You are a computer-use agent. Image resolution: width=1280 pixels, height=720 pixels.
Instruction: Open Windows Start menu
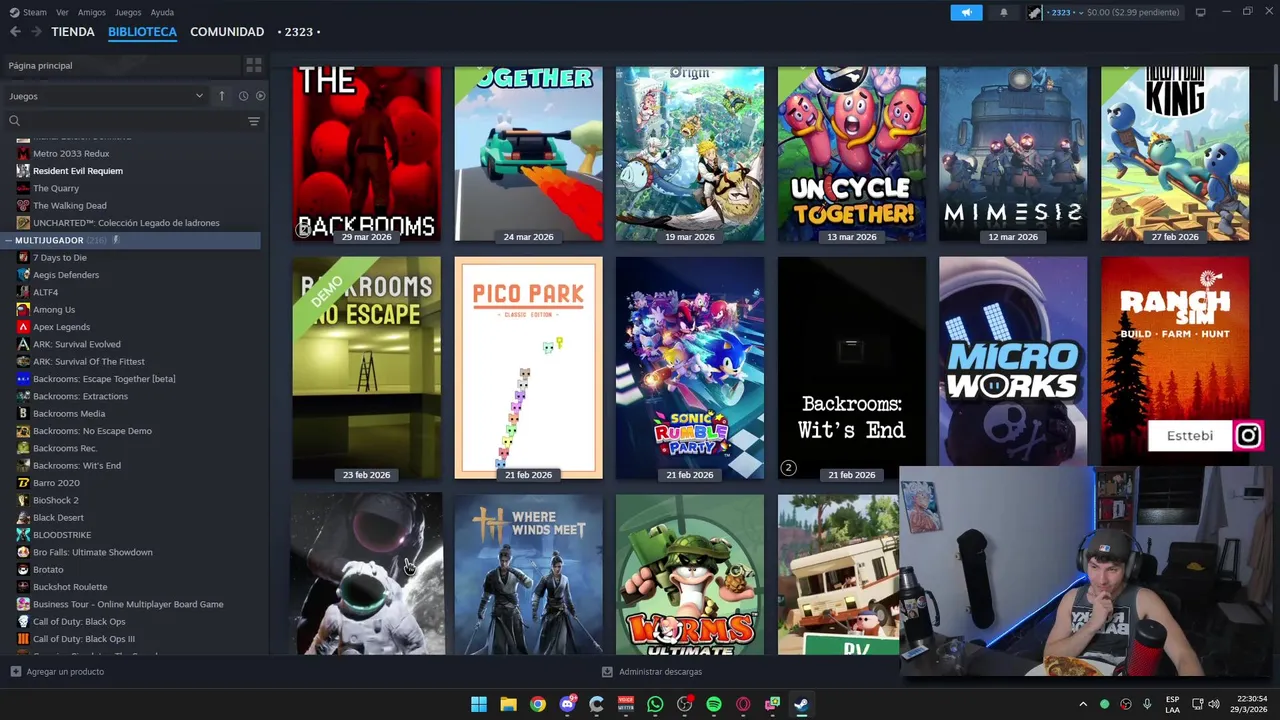479,704
